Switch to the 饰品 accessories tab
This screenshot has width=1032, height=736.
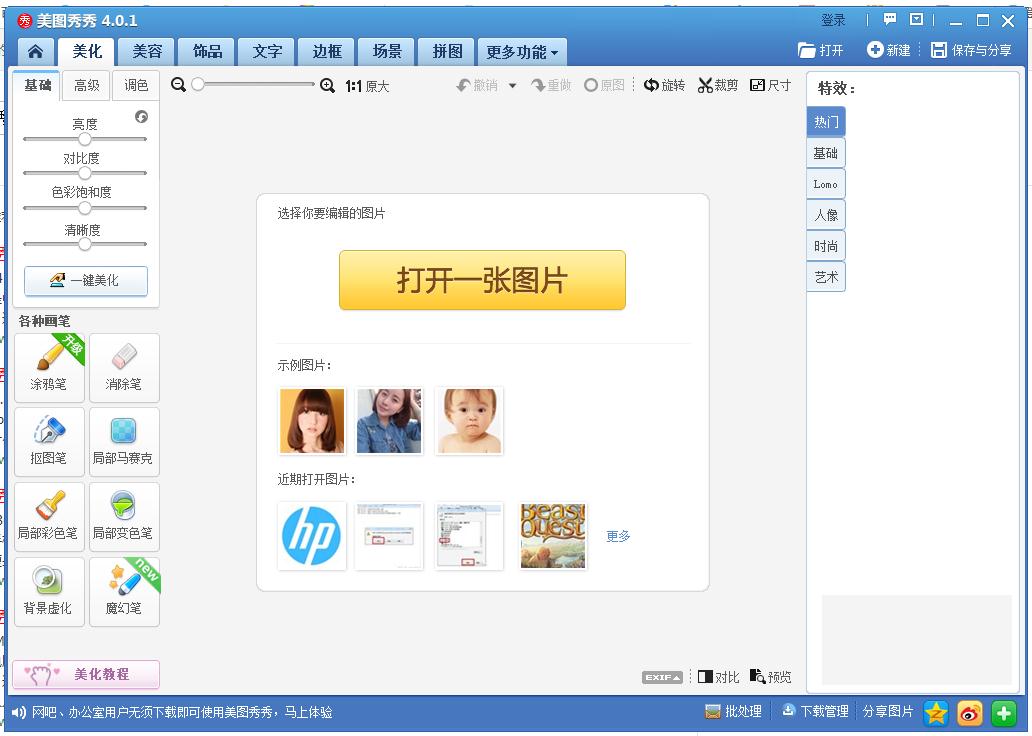pos(207,51)
